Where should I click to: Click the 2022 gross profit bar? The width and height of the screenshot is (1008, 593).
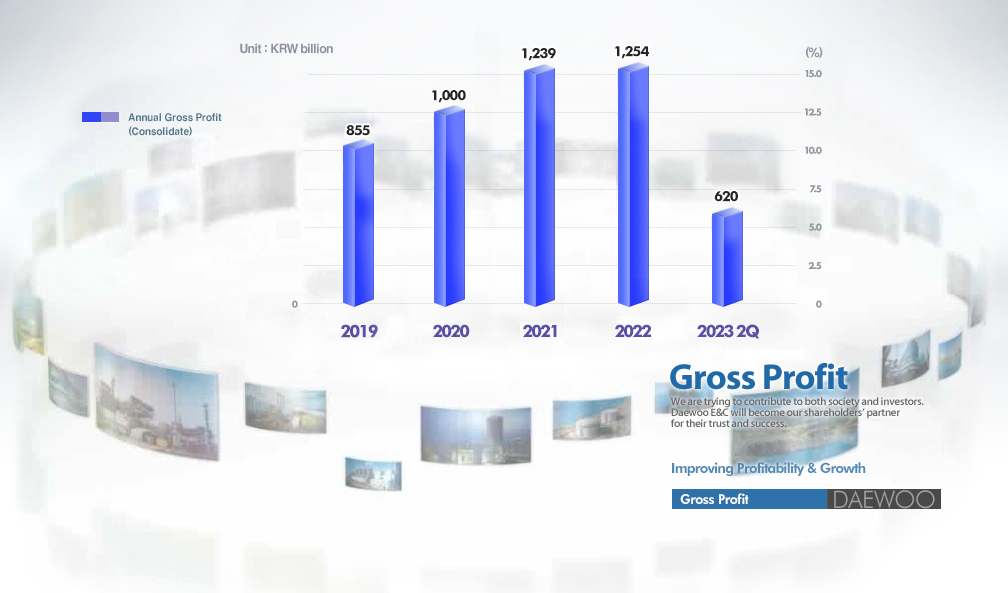(x=633, y=184)
